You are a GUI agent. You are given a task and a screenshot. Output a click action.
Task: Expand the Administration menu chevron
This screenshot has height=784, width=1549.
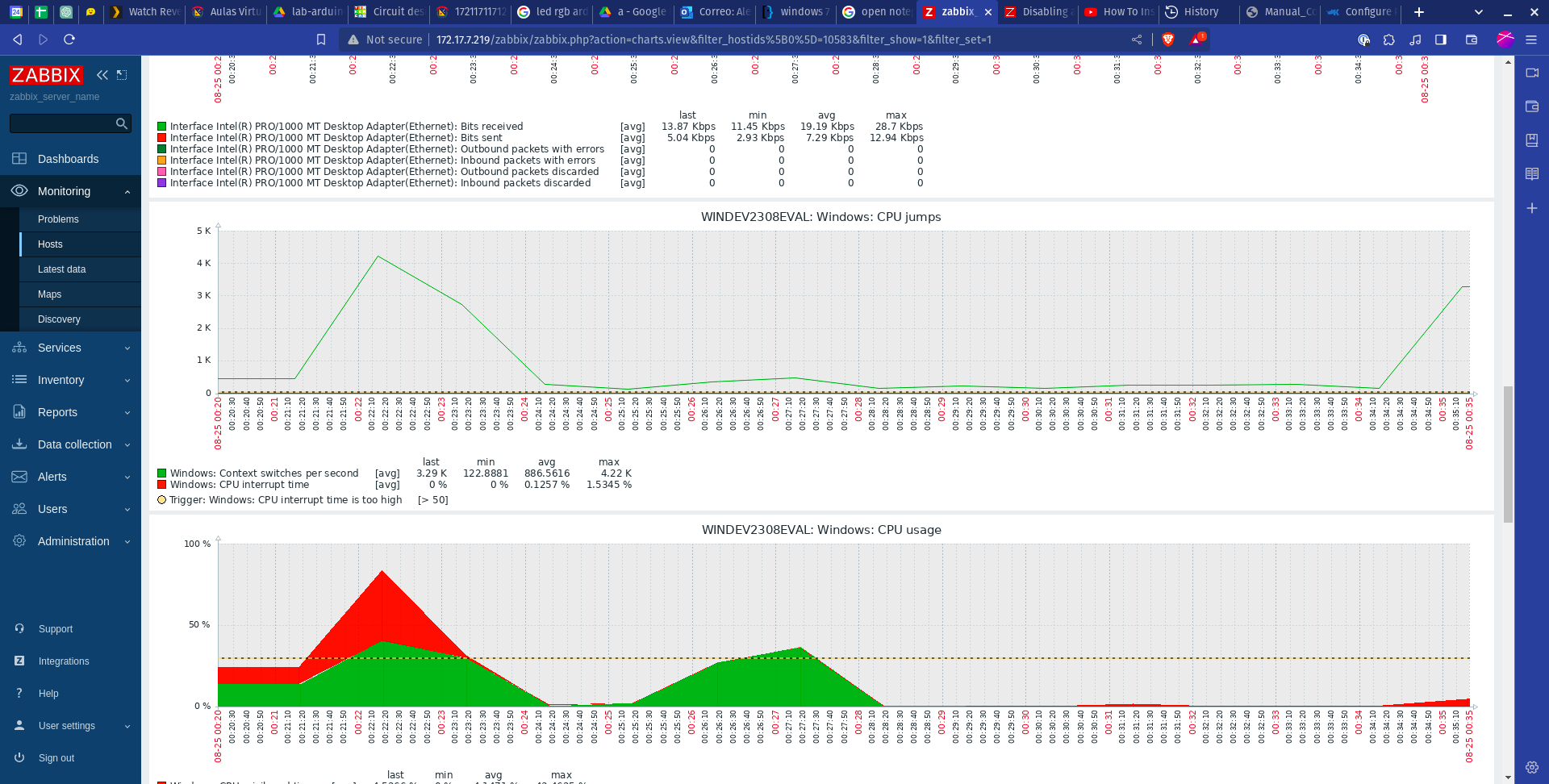tap(127, 542)
